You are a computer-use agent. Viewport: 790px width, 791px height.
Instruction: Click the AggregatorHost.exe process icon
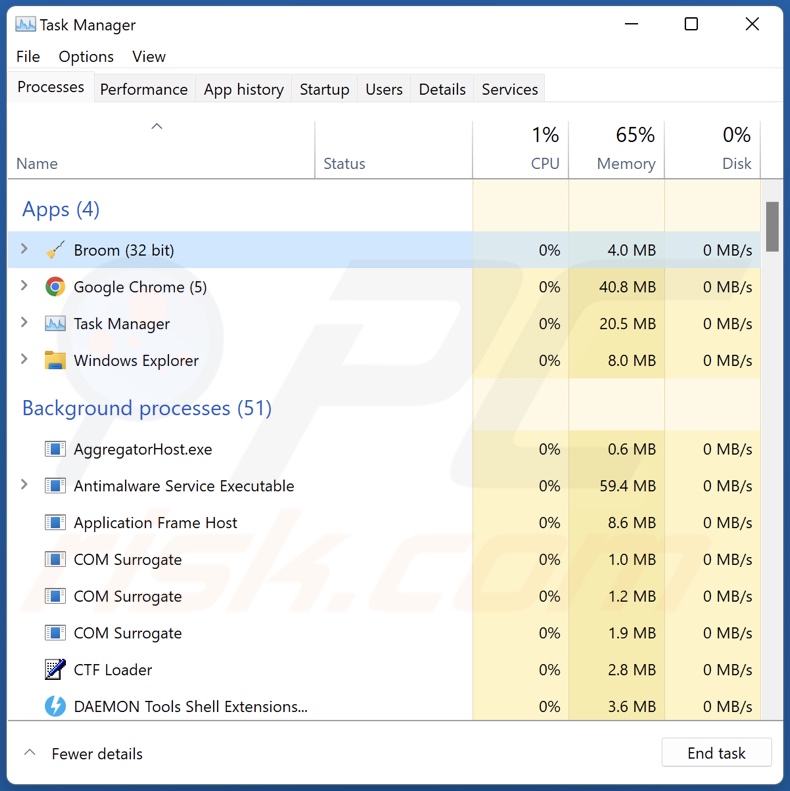55,449
